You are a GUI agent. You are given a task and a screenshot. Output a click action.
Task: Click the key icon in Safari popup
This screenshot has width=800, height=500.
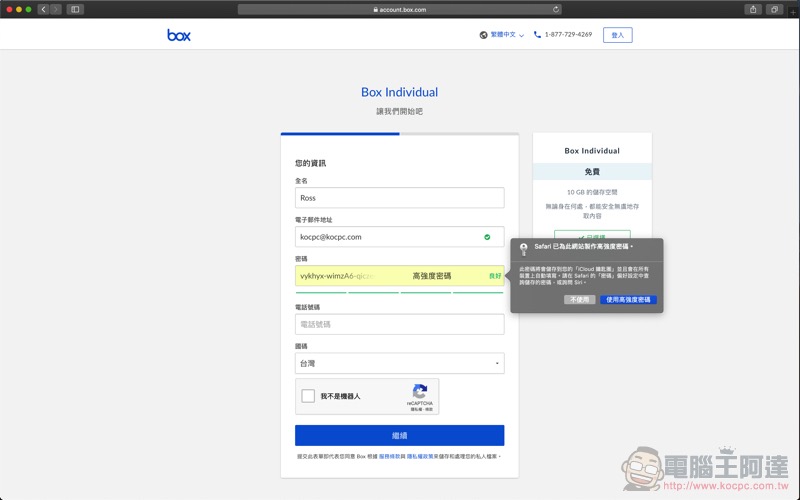coord(523,249)
